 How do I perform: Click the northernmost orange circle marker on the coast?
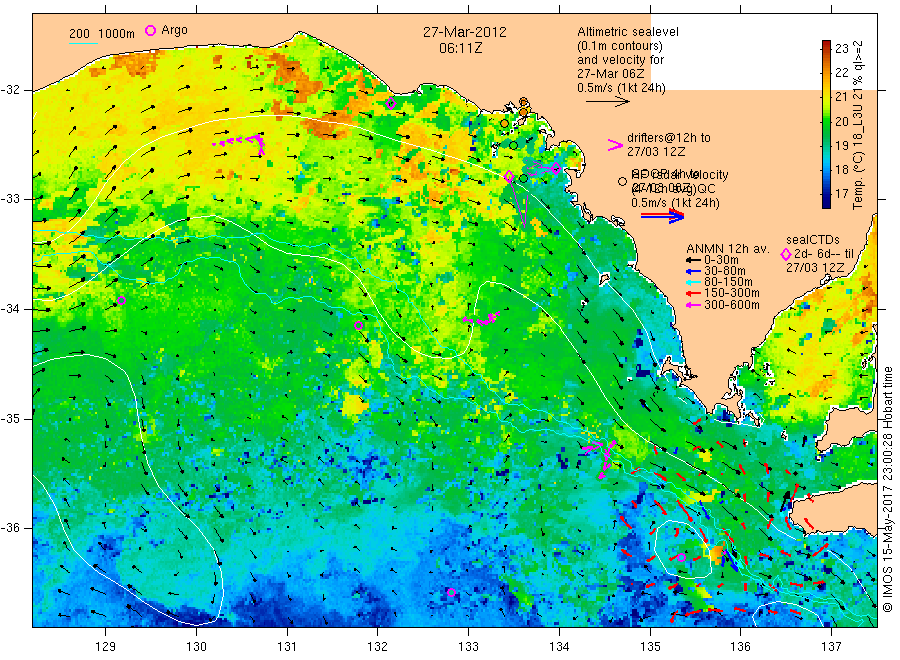(x=523, y=102)
